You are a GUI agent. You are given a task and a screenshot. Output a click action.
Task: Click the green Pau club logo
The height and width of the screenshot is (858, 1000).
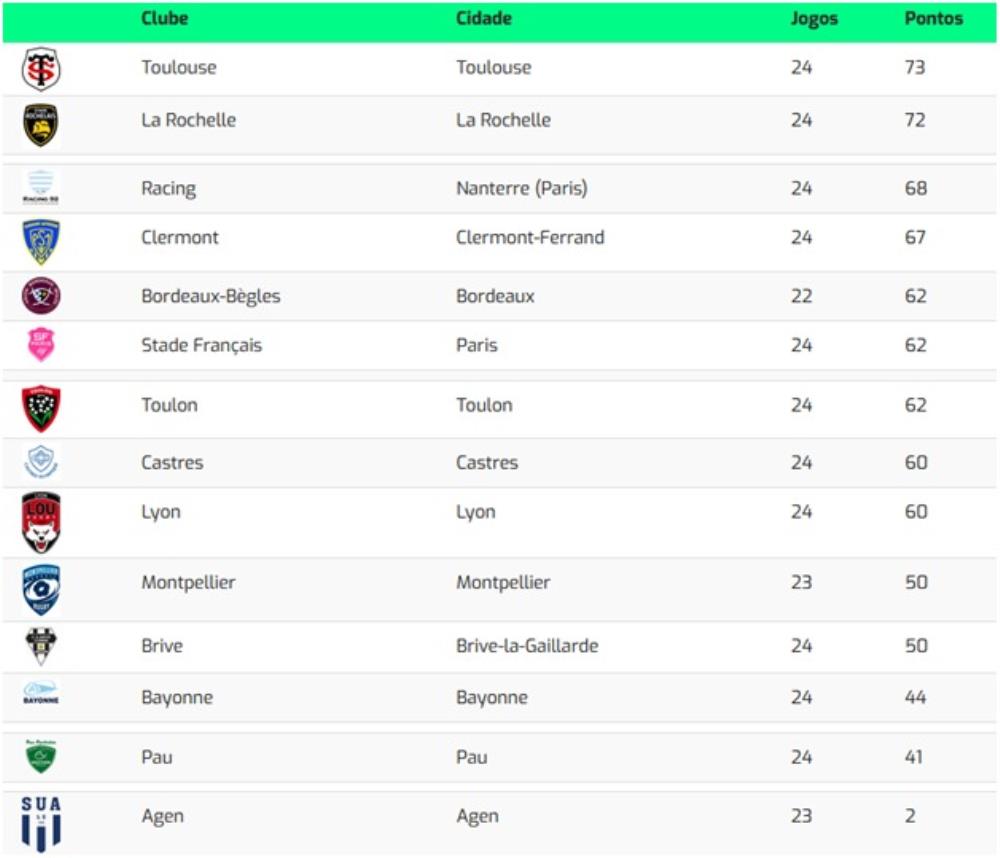pyautogui.click(x=41, y=757)
